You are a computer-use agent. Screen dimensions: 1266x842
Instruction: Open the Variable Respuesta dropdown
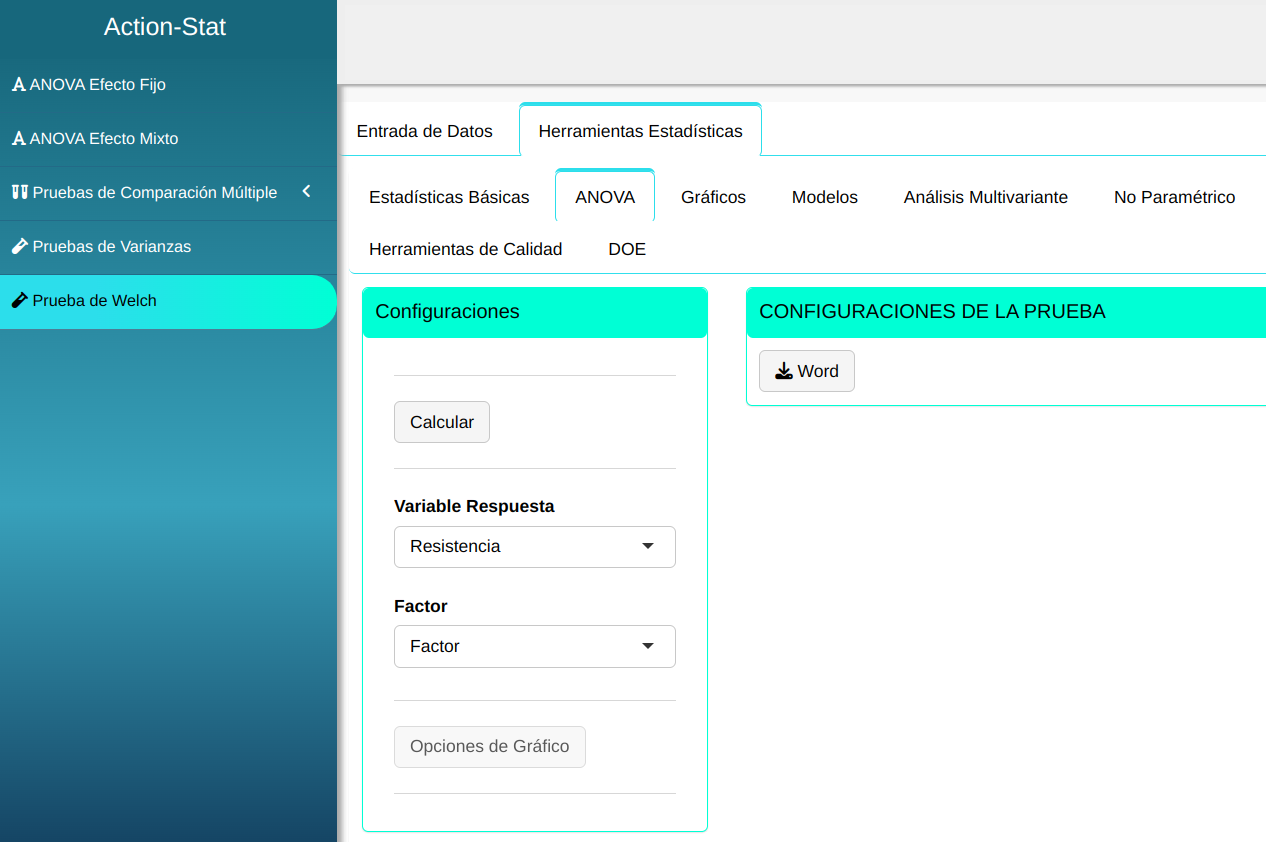[x=534, y=547]
